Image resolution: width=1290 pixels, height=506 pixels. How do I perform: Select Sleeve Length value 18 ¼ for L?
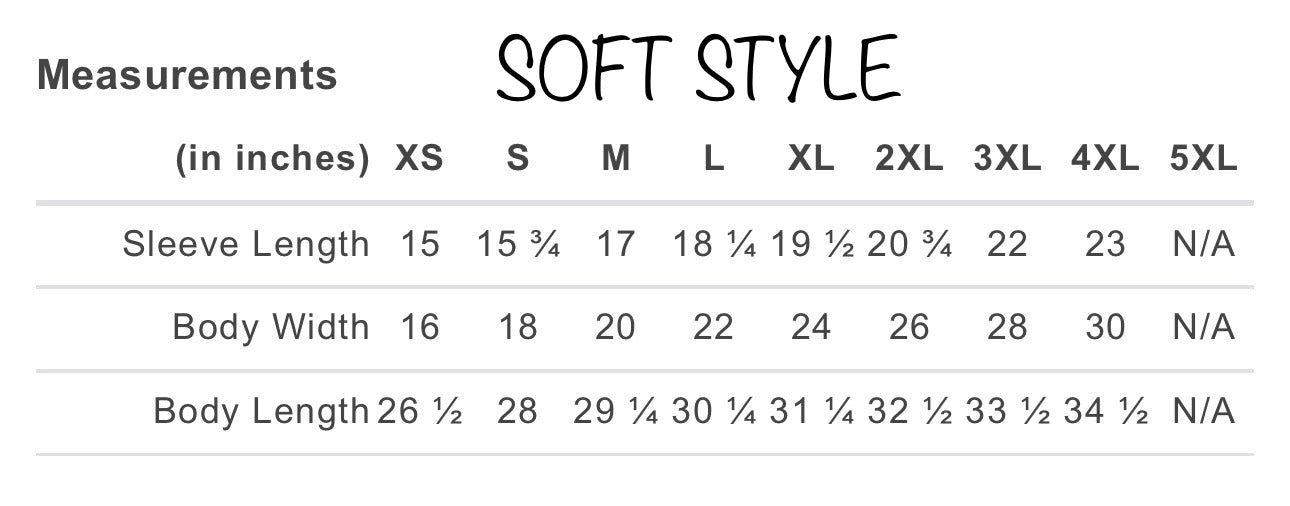[x=713, y=244]
